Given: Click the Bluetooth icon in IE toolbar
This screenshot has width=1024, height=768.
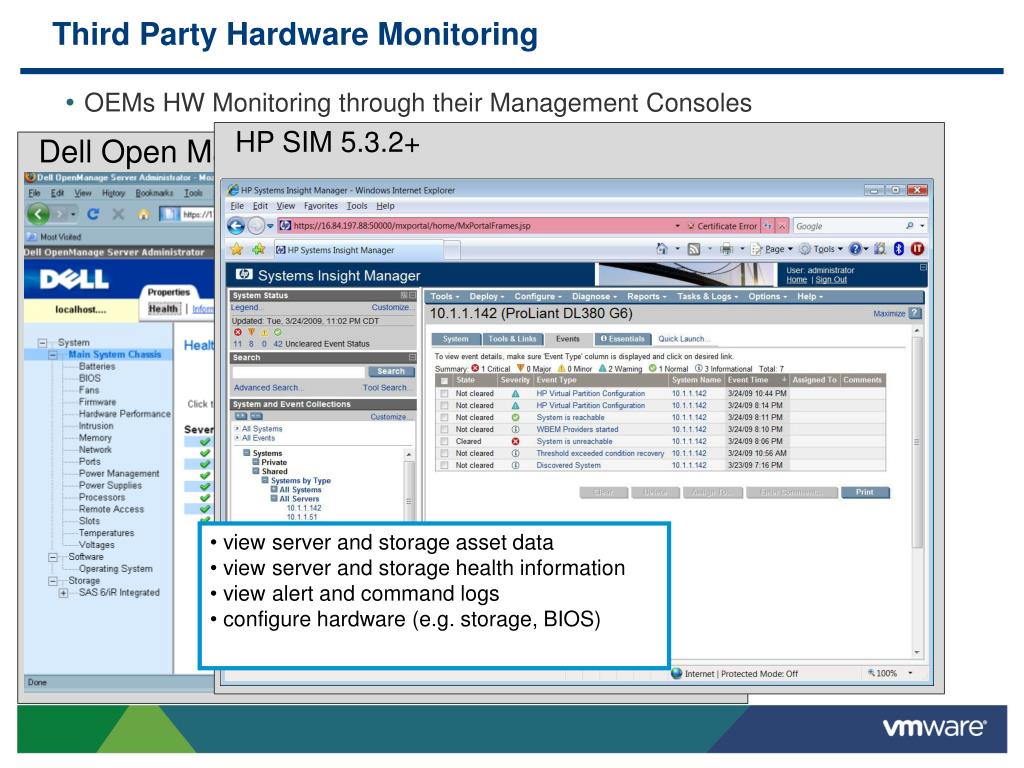Looking at the screenshot, I should coord(899,249).
